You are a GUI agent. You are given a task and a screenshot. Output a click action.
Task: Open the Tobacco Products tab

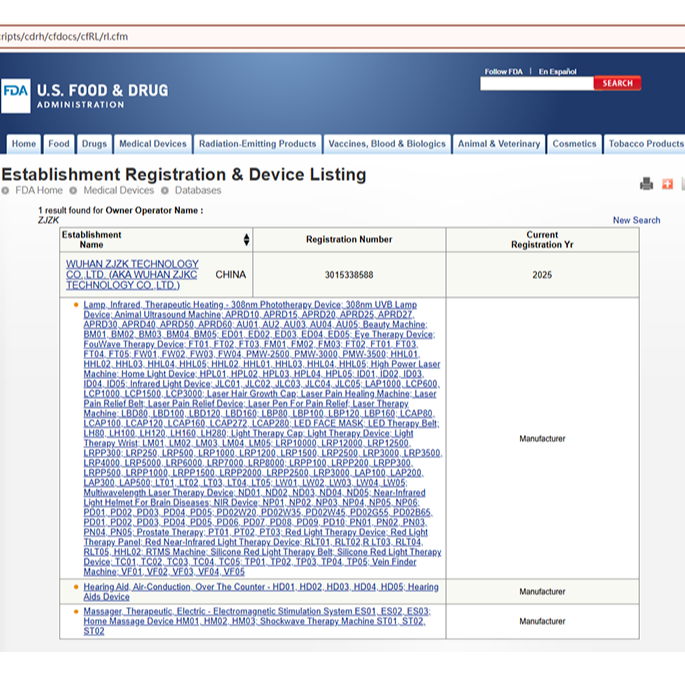[x=644, y=144]
